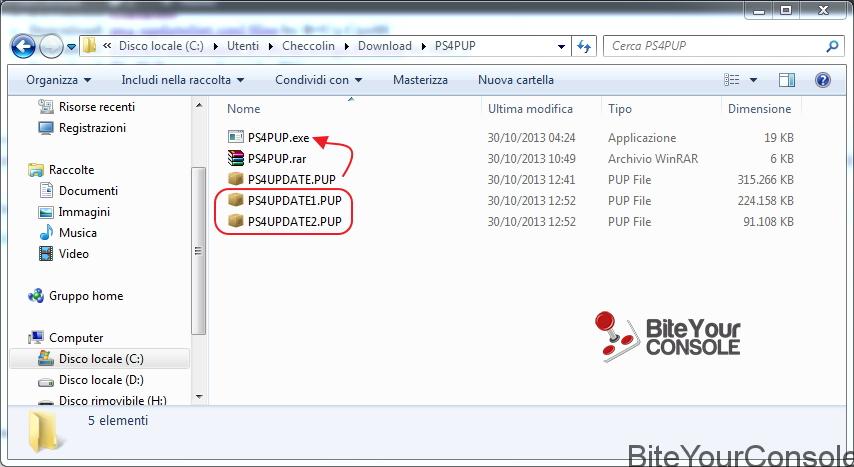The height and width of the screenshot is (467, 854).
Task: Sort by Dimensione column header
Action: [759, 109]
